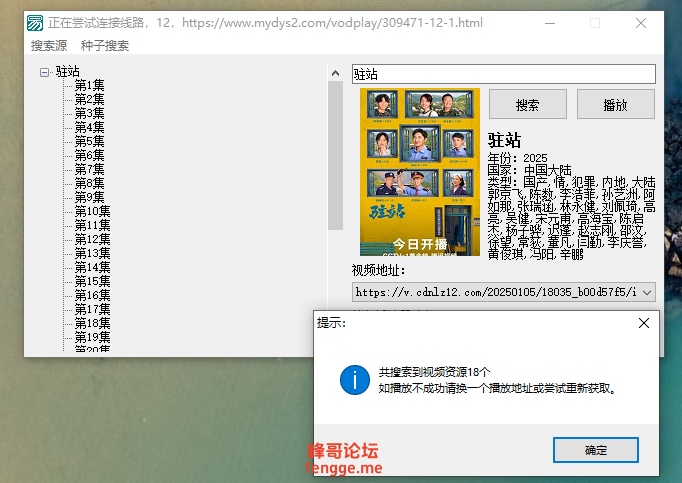Viewport: 682px width, 483px height.
Task: Focus the search field containing 驻站
Action: coord(504,74)
